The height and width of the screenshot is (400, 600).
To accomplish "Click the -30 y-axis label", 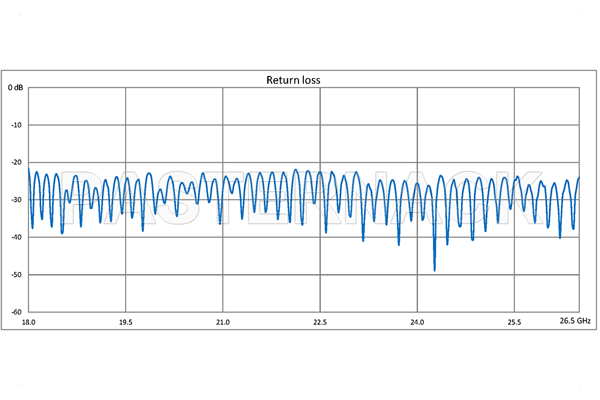I will (x=17, y=200).
